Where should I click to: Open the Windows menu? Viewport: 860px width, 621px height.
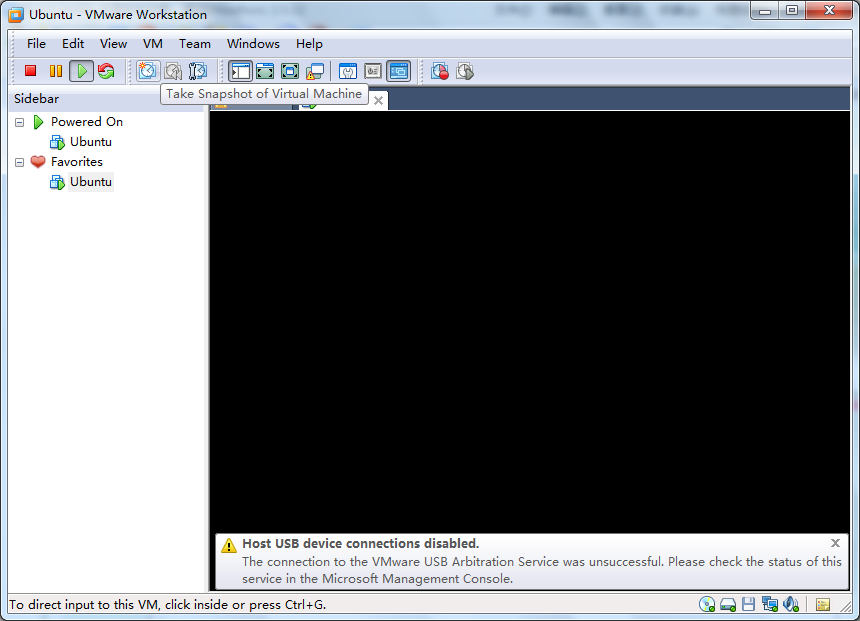[x=253, y=44]
